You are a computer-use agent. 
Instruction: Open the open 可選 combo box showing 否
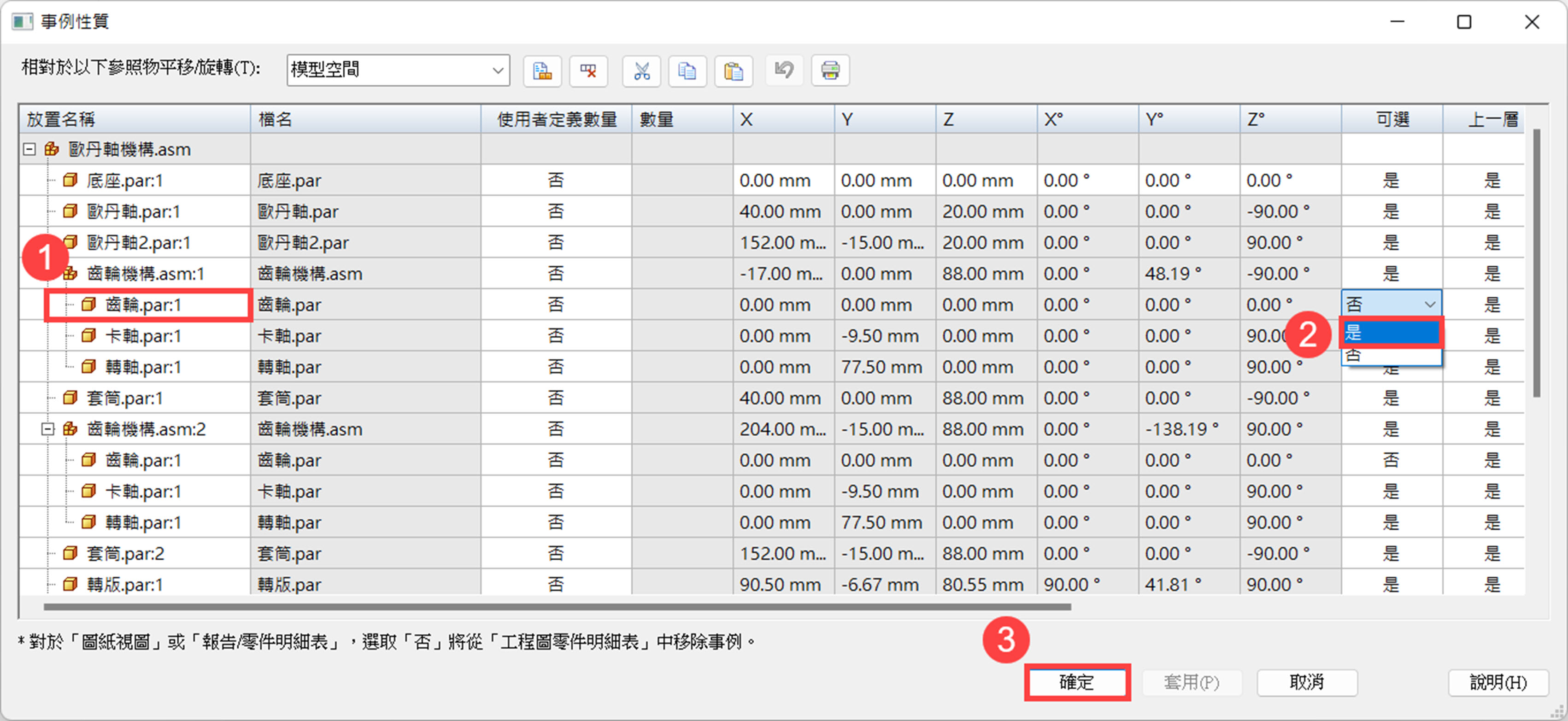click(x=1392, y=304)
